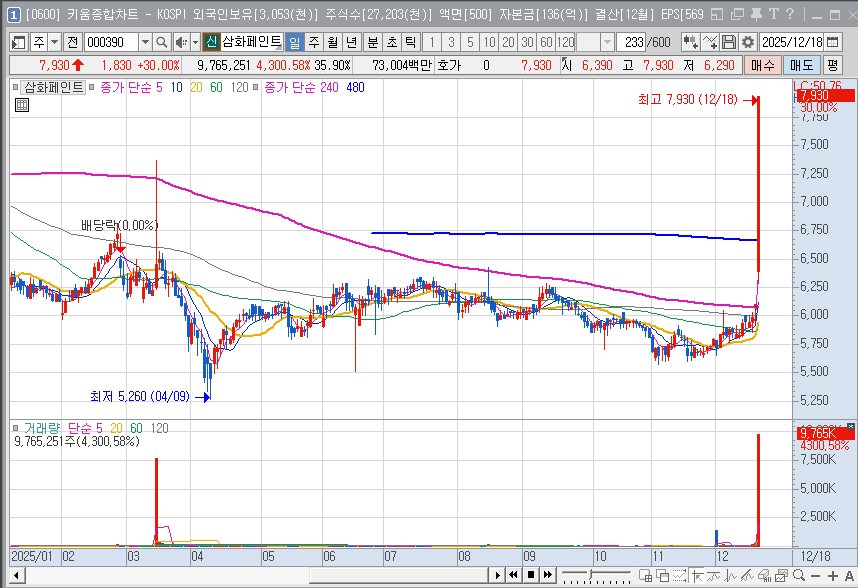This screenshot has width=858, height=588.
Task: Click the eraser drawing tool icon at bottom
Action: pos(764,575)
